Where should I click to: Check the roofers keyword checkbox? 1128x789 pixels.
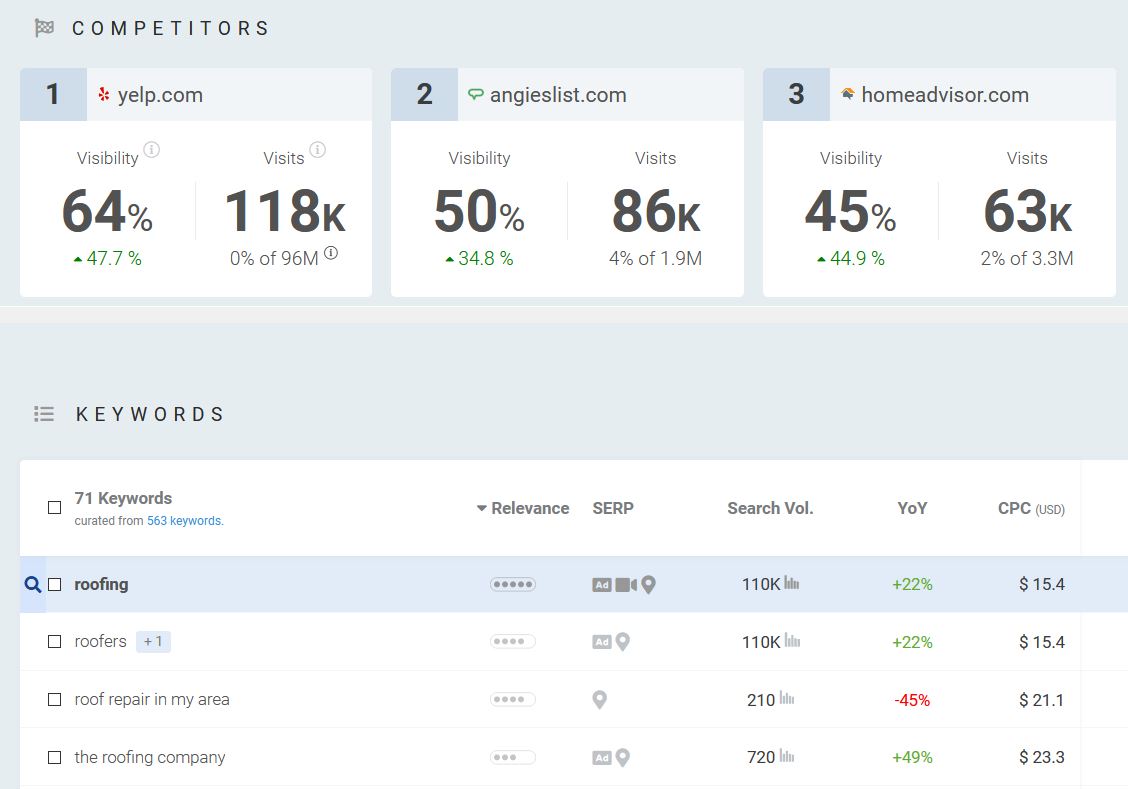coord(55,642)
